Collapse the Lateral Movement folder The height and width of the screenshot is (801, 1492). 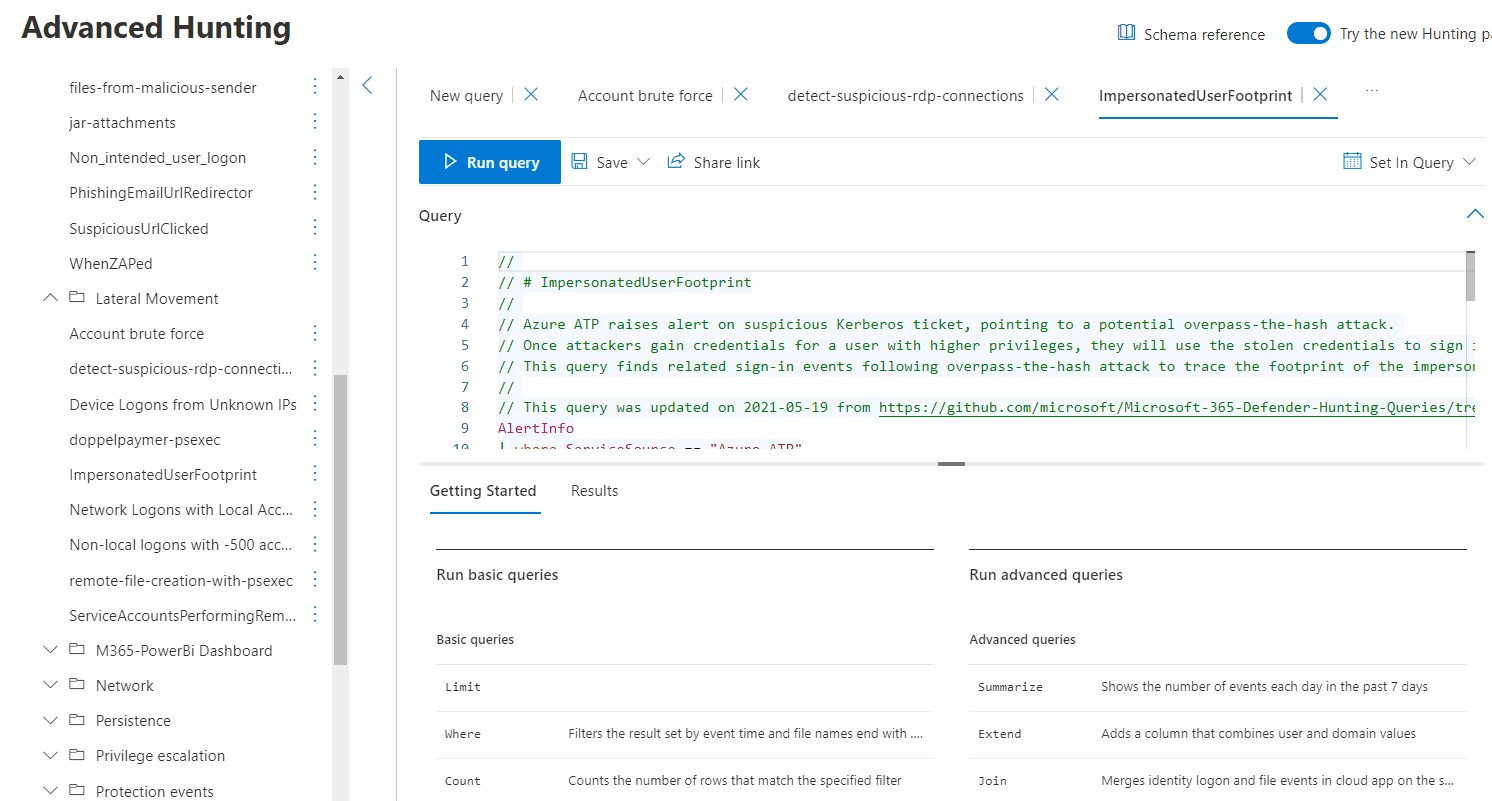point(51,298)
